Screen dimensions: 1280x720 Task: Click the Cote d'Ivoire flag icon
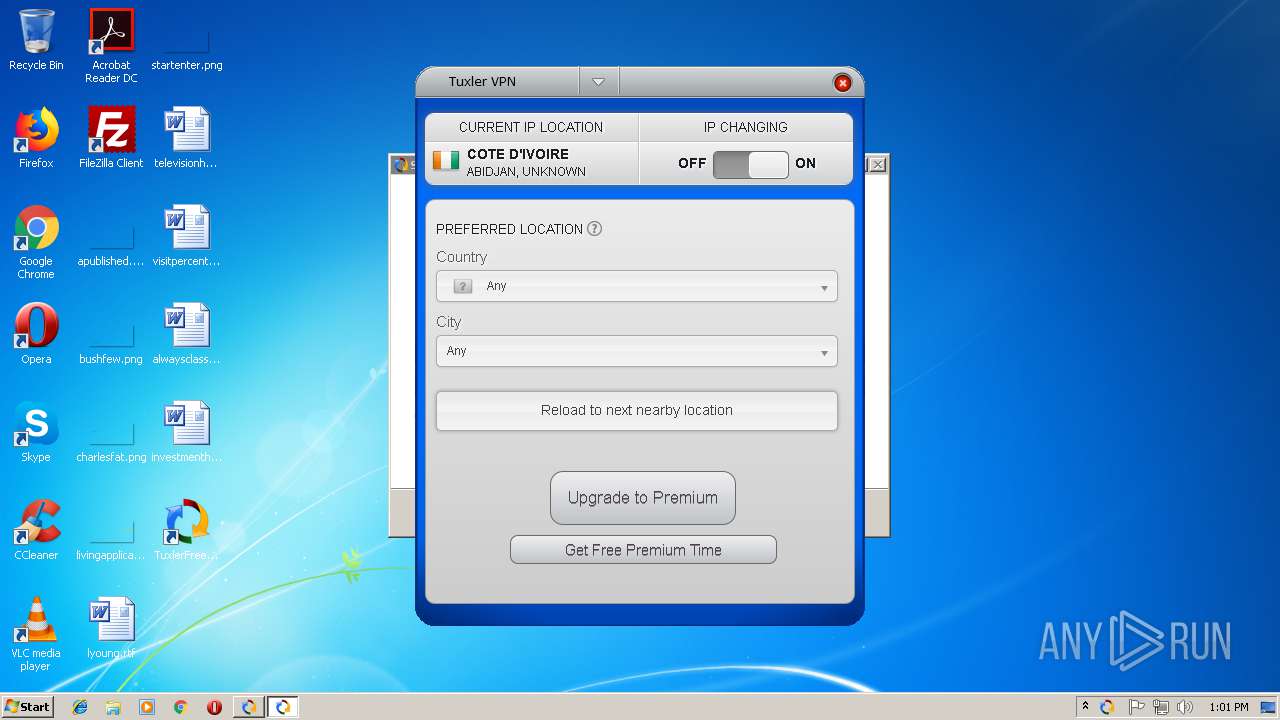446,160
